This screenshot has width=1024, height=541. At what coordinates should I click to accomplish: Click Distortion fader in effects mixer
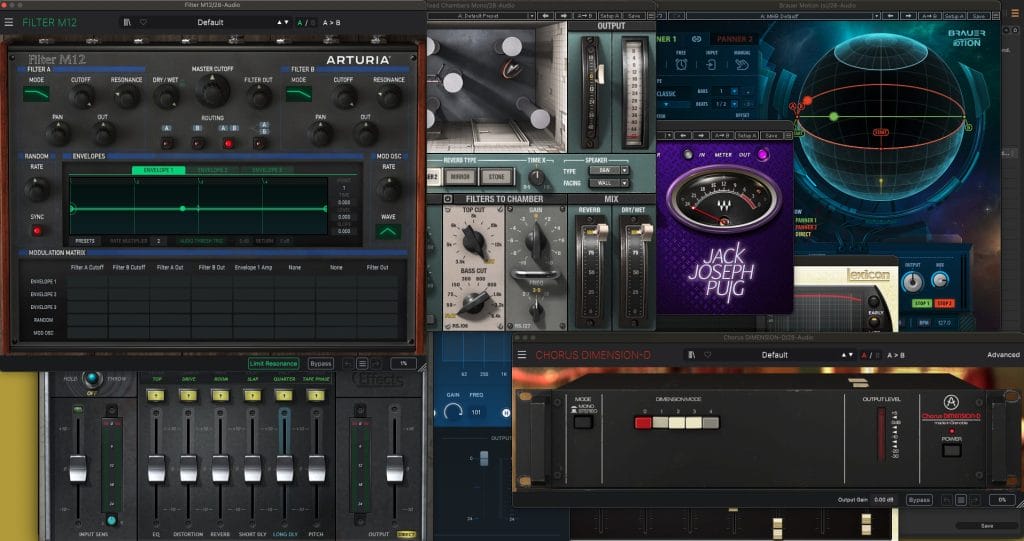click(x=188, y=468)
